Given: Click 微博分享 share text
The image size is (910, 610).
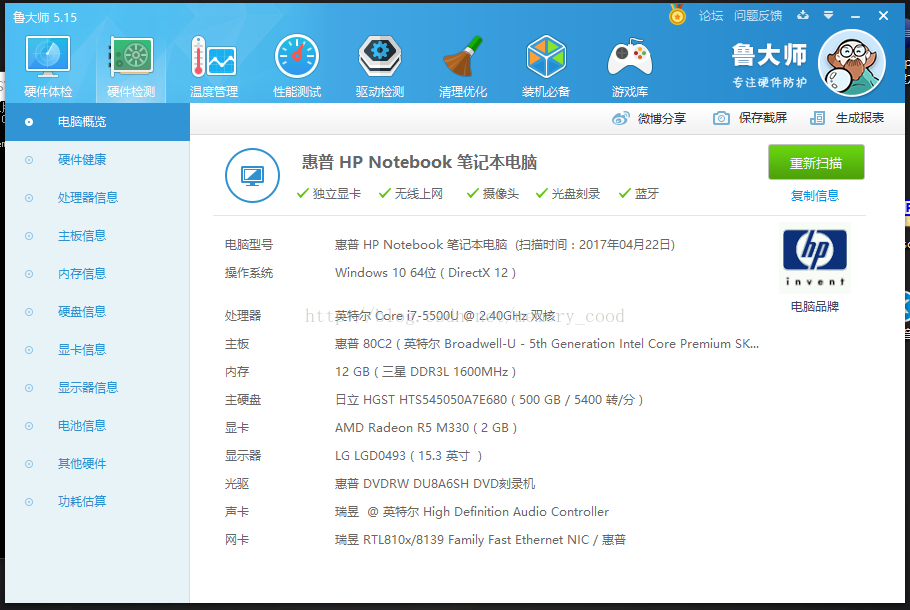Looking at the screenshot, I should [662, 118].
